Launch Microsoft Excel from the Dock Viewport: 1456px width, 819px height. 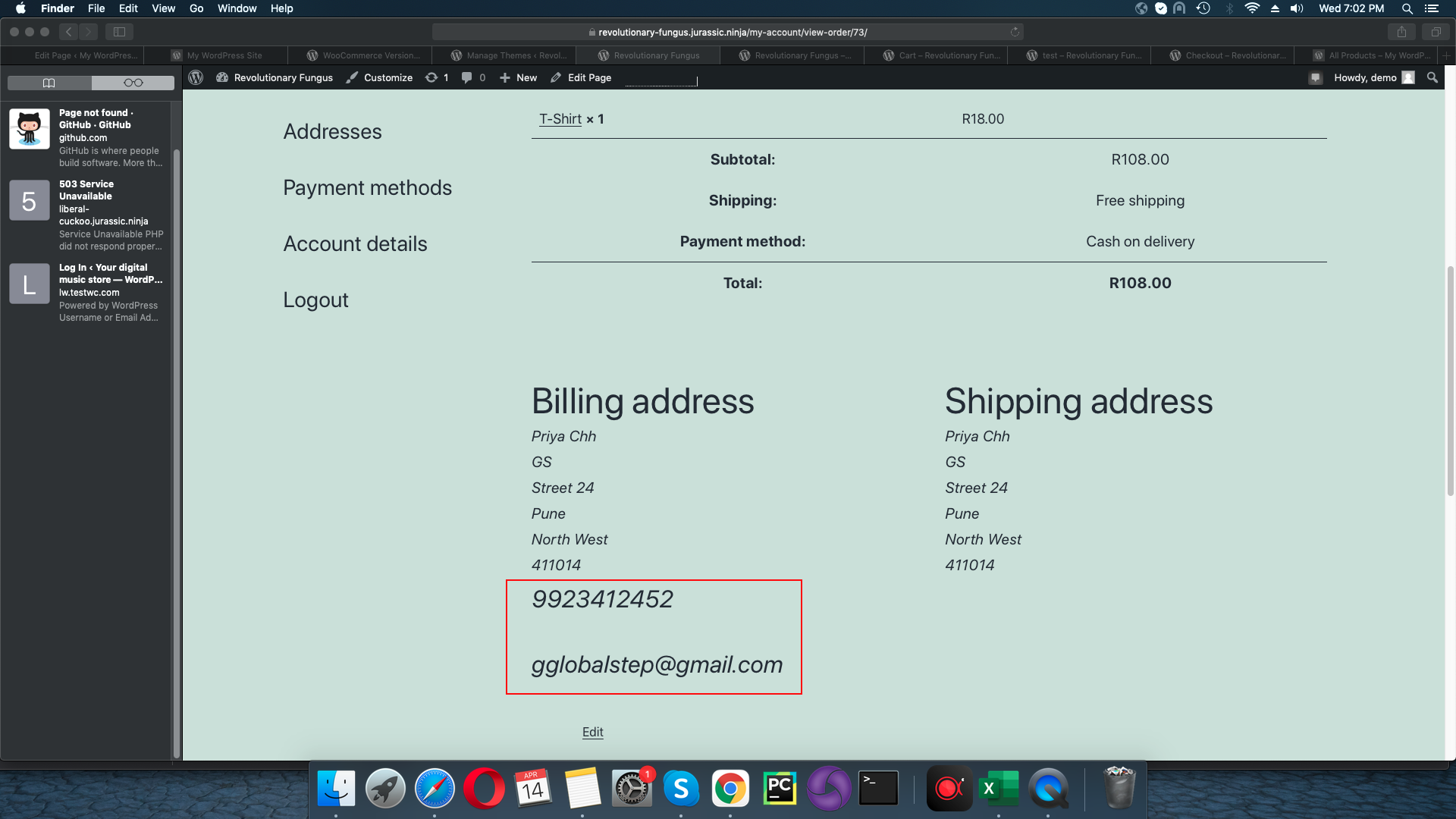coord(999,788)
